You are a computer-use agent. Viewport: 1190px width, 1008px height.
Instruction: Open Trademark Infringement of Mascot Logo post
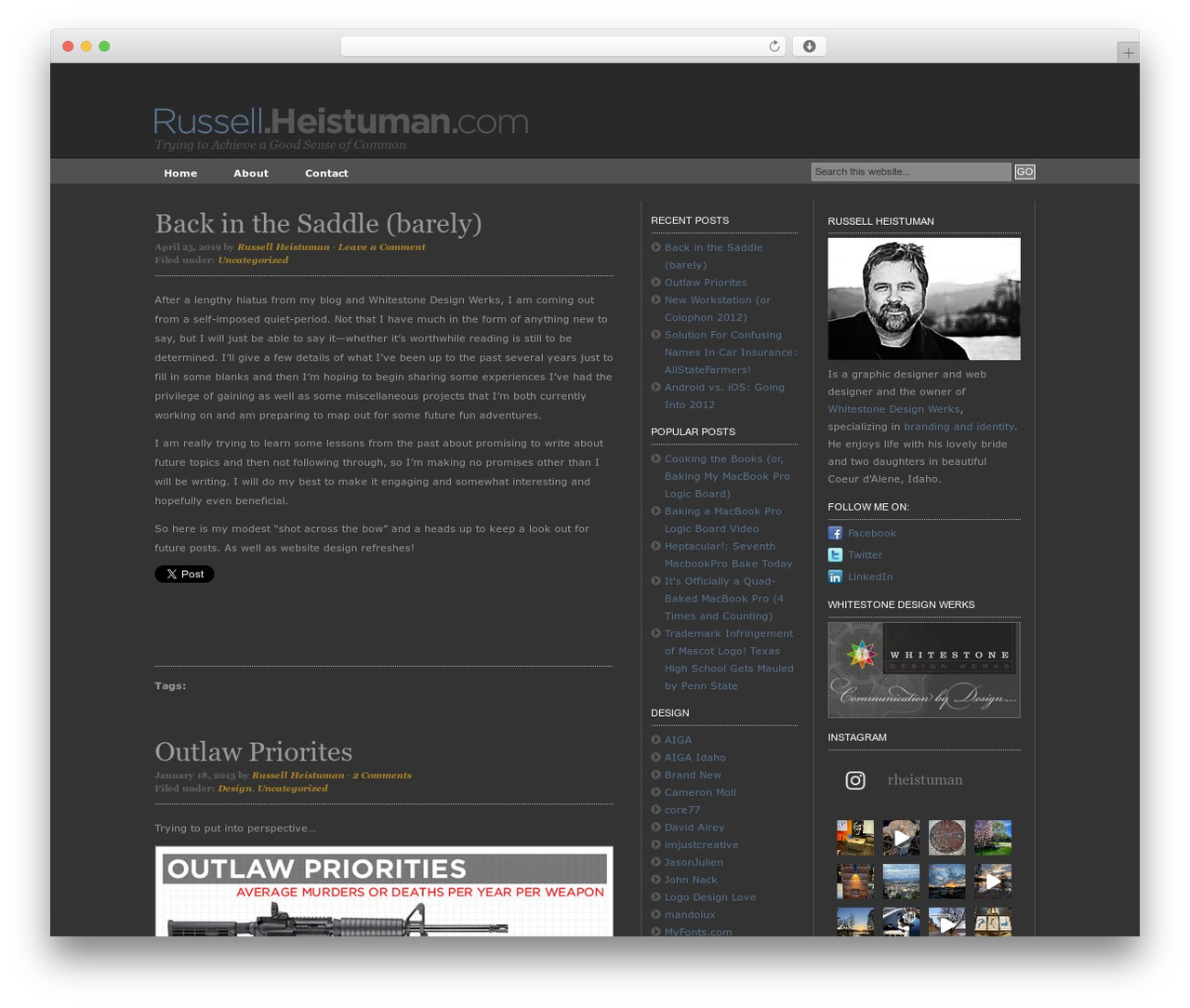[x=729, y=659]
